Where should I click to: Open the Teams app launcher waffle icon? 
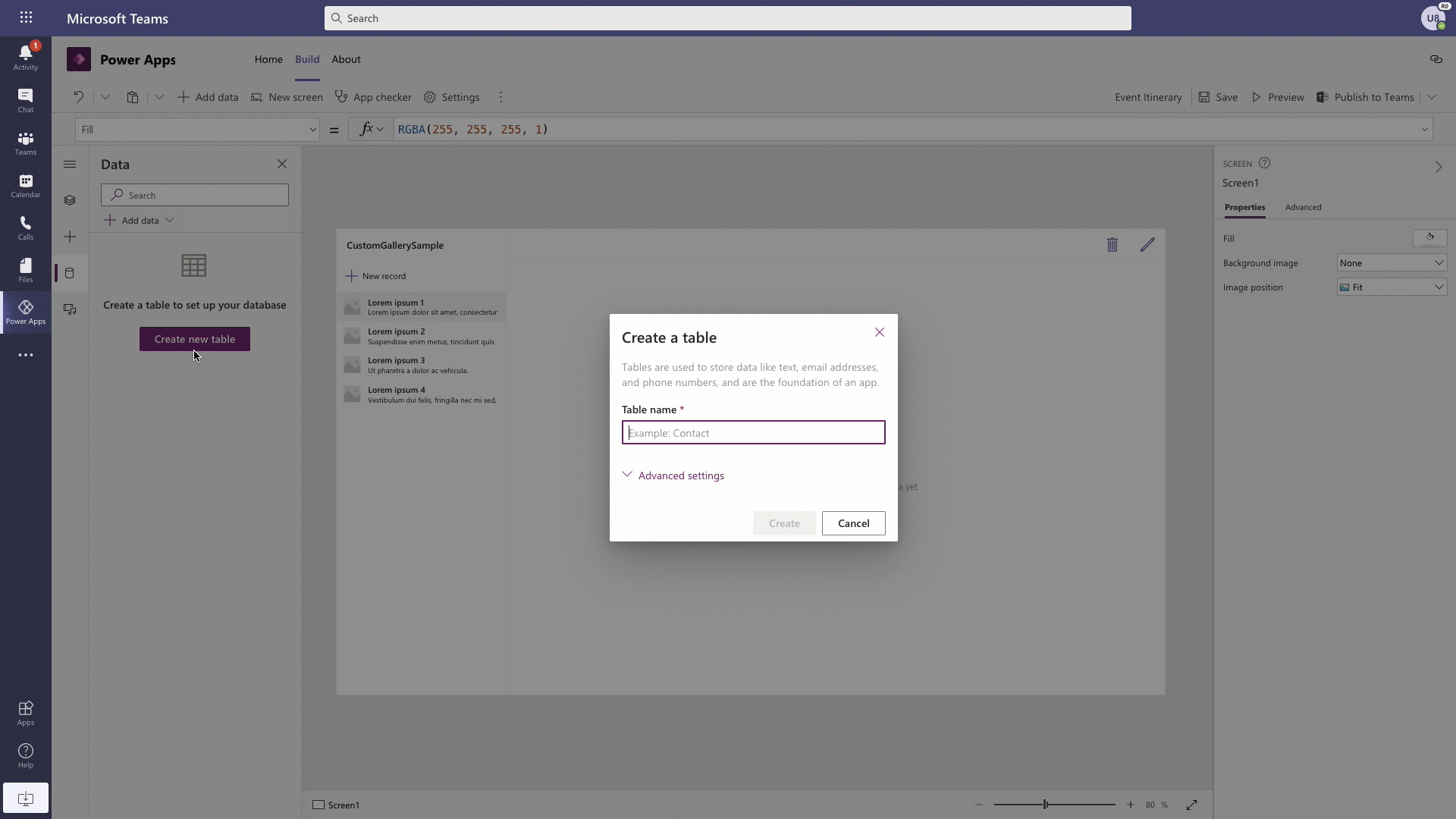click(x=26, y=17)
